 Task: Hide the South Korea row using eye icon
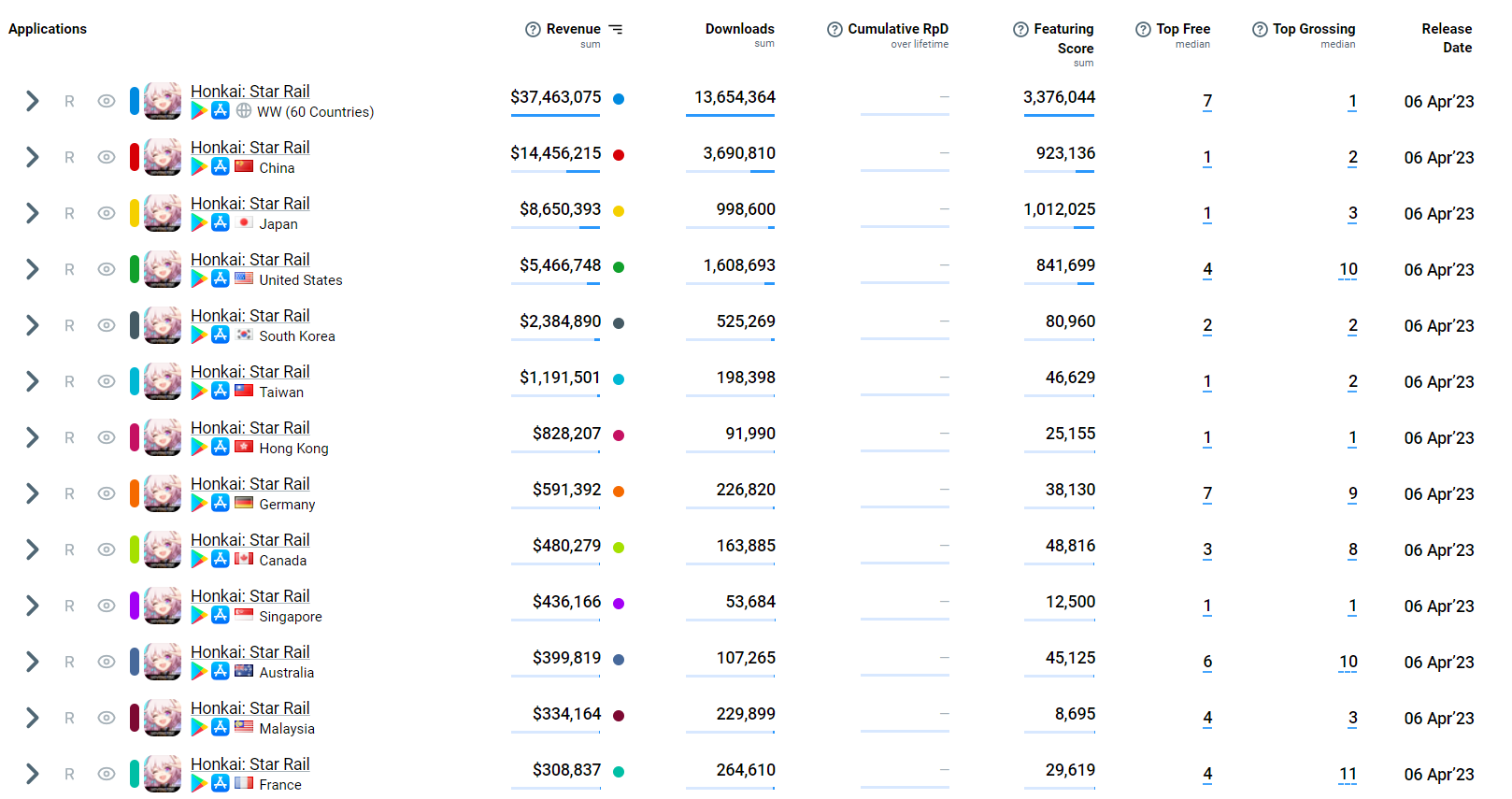pos(107,325)
